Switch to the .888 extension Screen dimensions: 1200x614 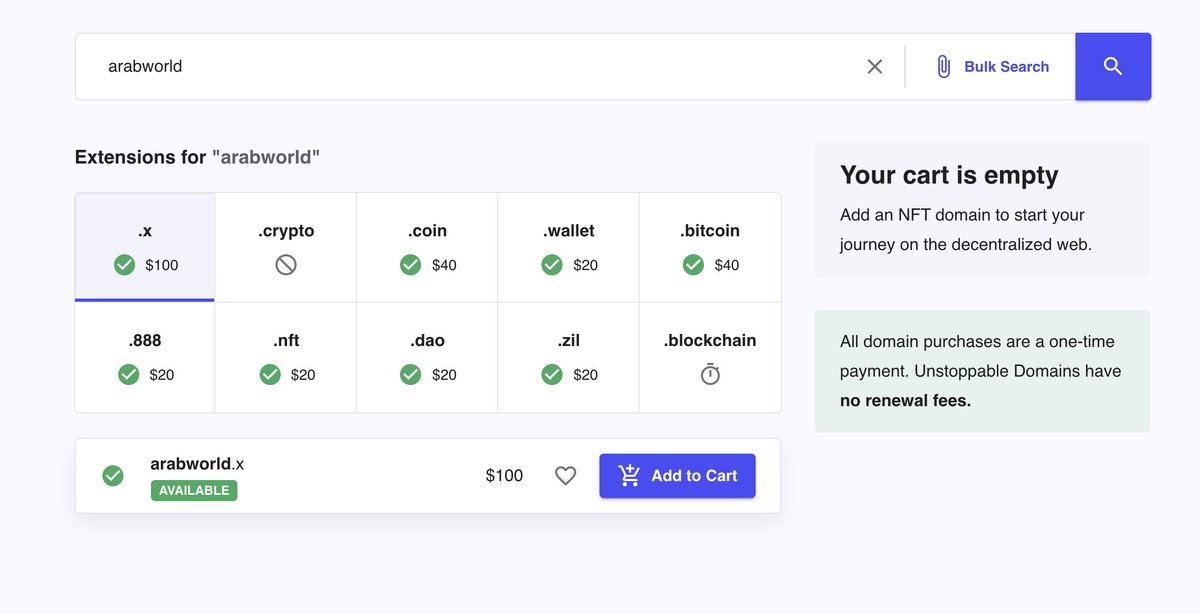[145, 357]
